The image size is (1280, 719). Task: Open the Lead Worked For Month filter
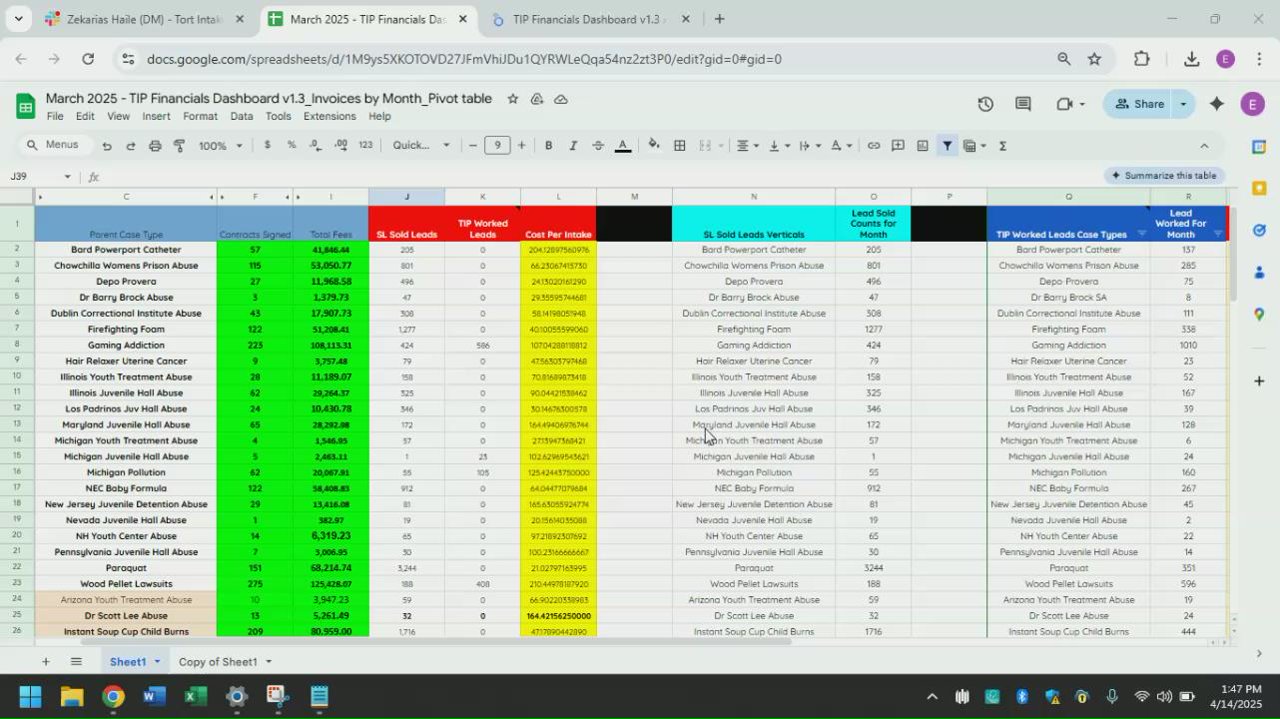(1217, 234)
